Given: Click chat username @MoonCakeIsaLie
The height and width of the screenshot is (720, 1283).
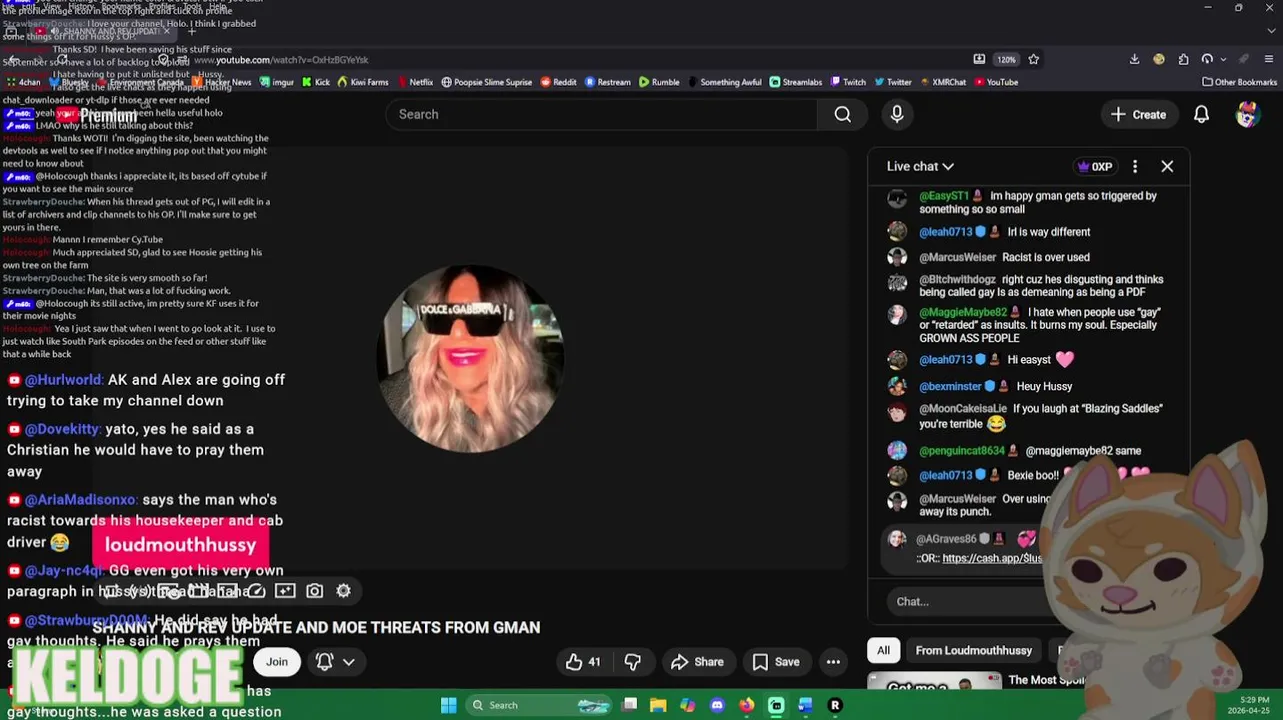Looking at the screenshot, I should (963, 409).
